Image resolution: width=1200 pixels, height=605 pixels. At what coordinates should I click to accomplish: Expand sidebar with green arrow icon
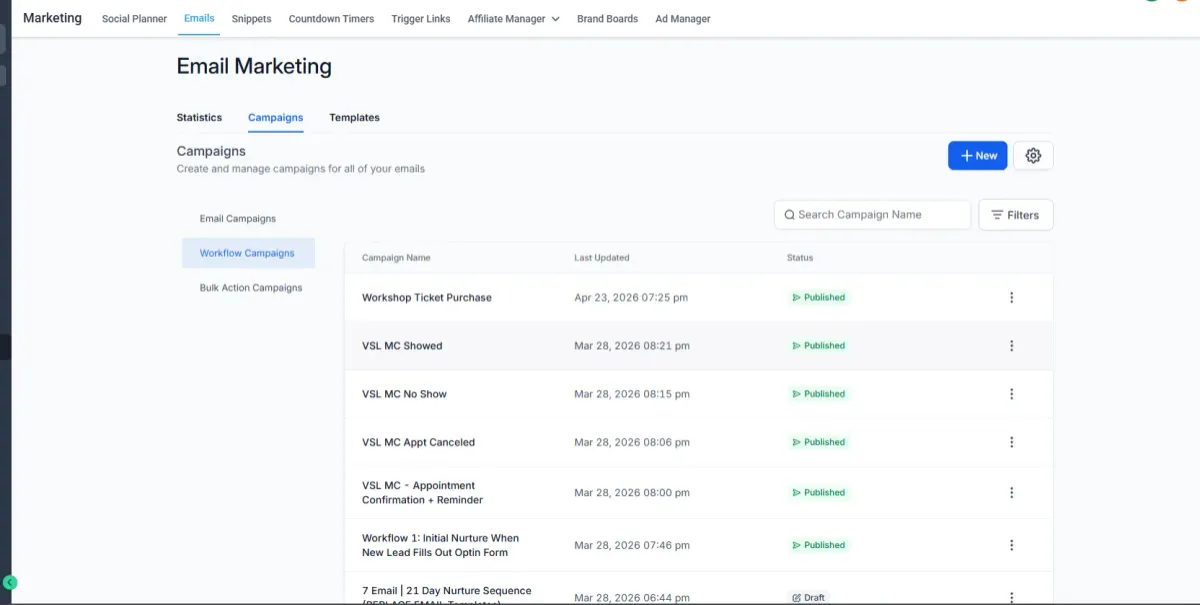pyautogui.click(x=10, y=583)
